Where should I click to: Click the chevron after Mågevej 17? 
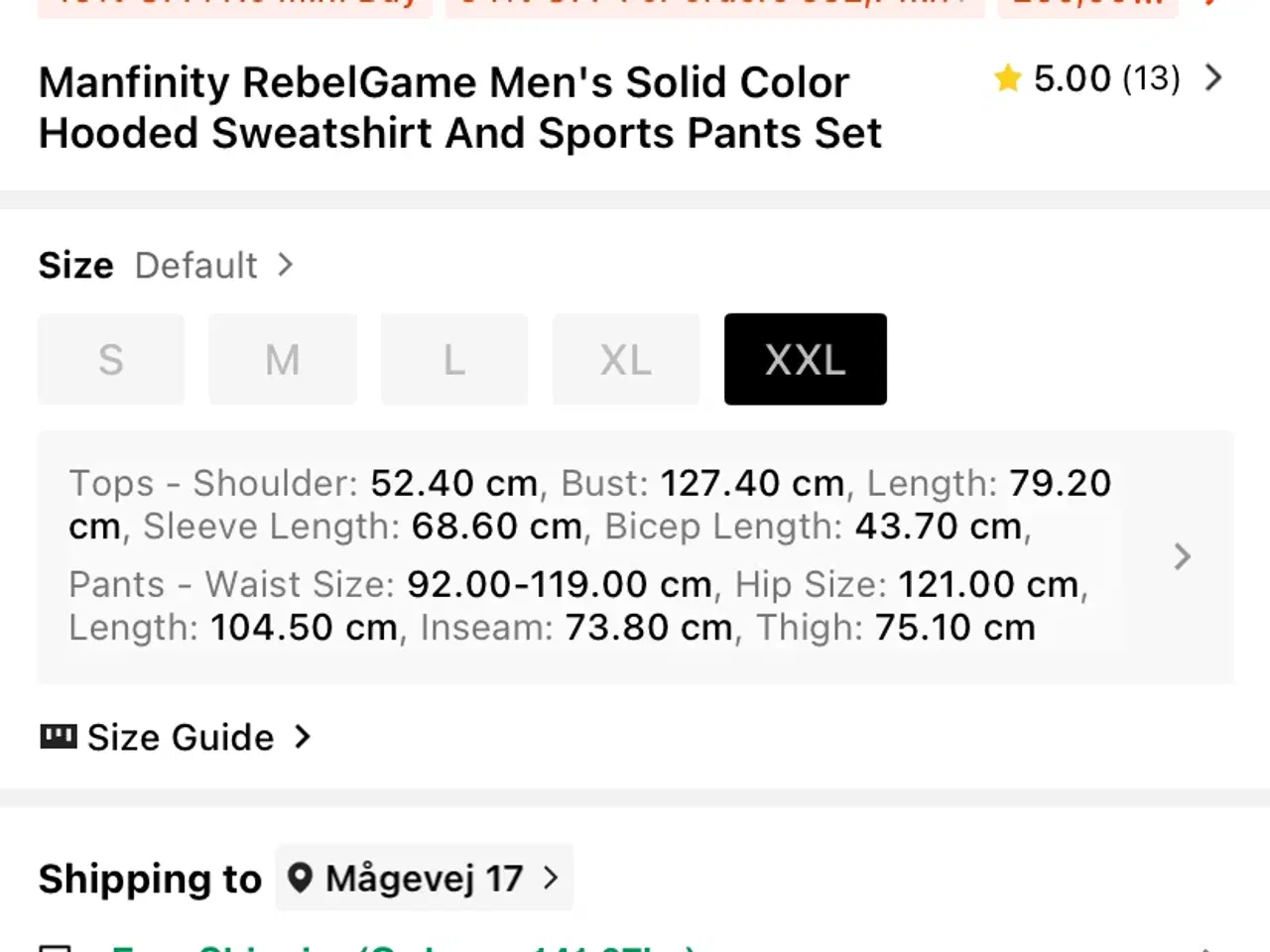pyautogui.click(x=551, y=878)
